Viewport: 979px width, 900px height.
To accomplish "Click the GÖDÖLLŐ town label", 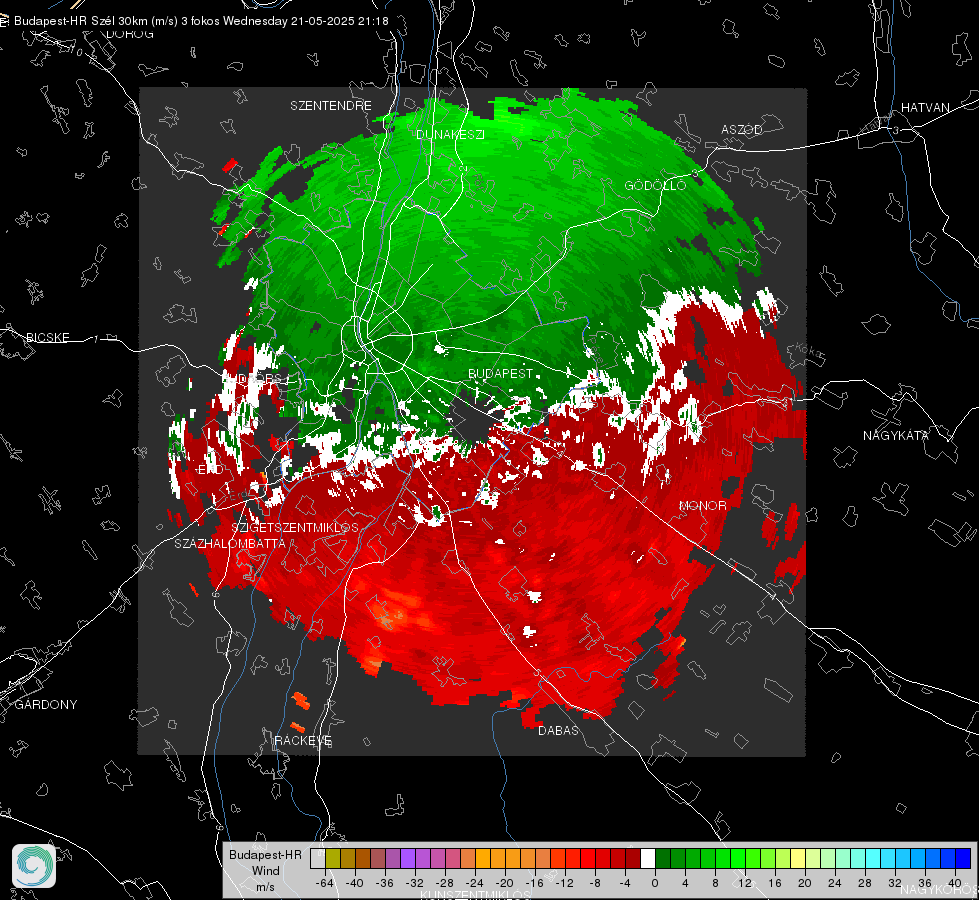I will coord(655,185).
